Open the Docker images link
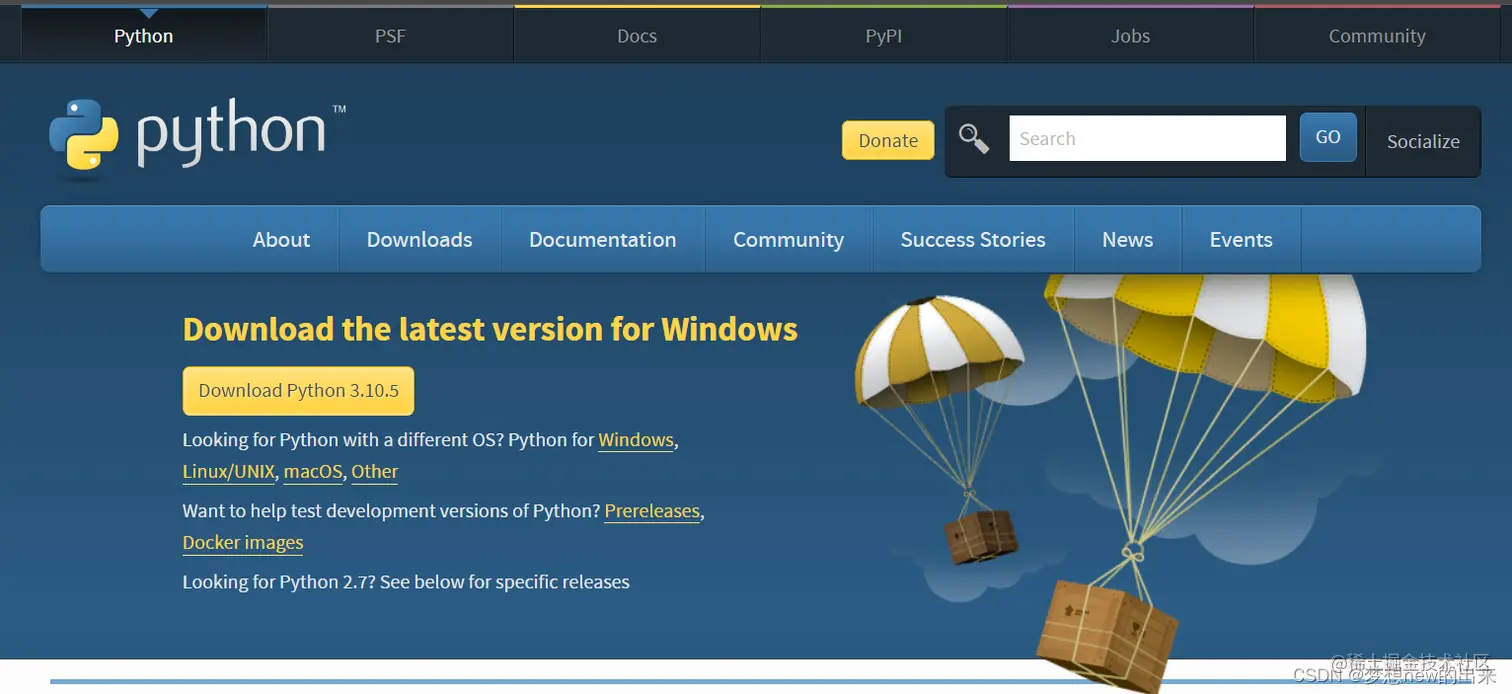This screenshot has height=694, width=1512. tap(243, 543)
